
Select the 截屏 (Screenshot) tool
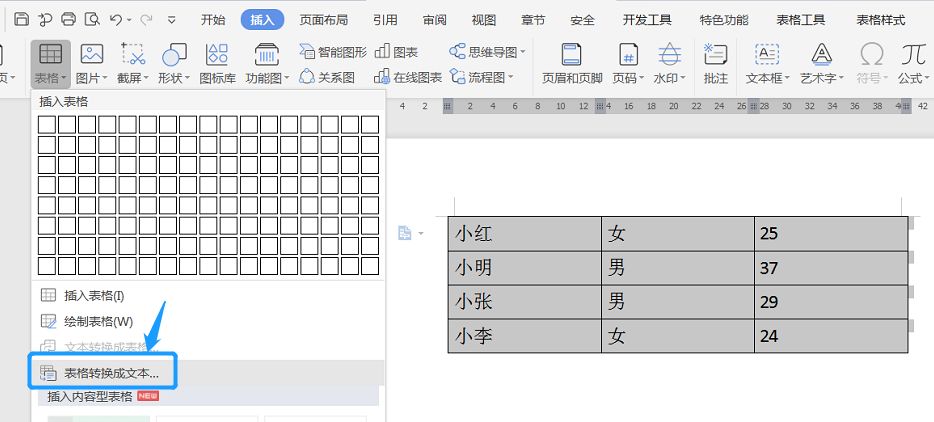pyautogui.click(x=132, y=62)
